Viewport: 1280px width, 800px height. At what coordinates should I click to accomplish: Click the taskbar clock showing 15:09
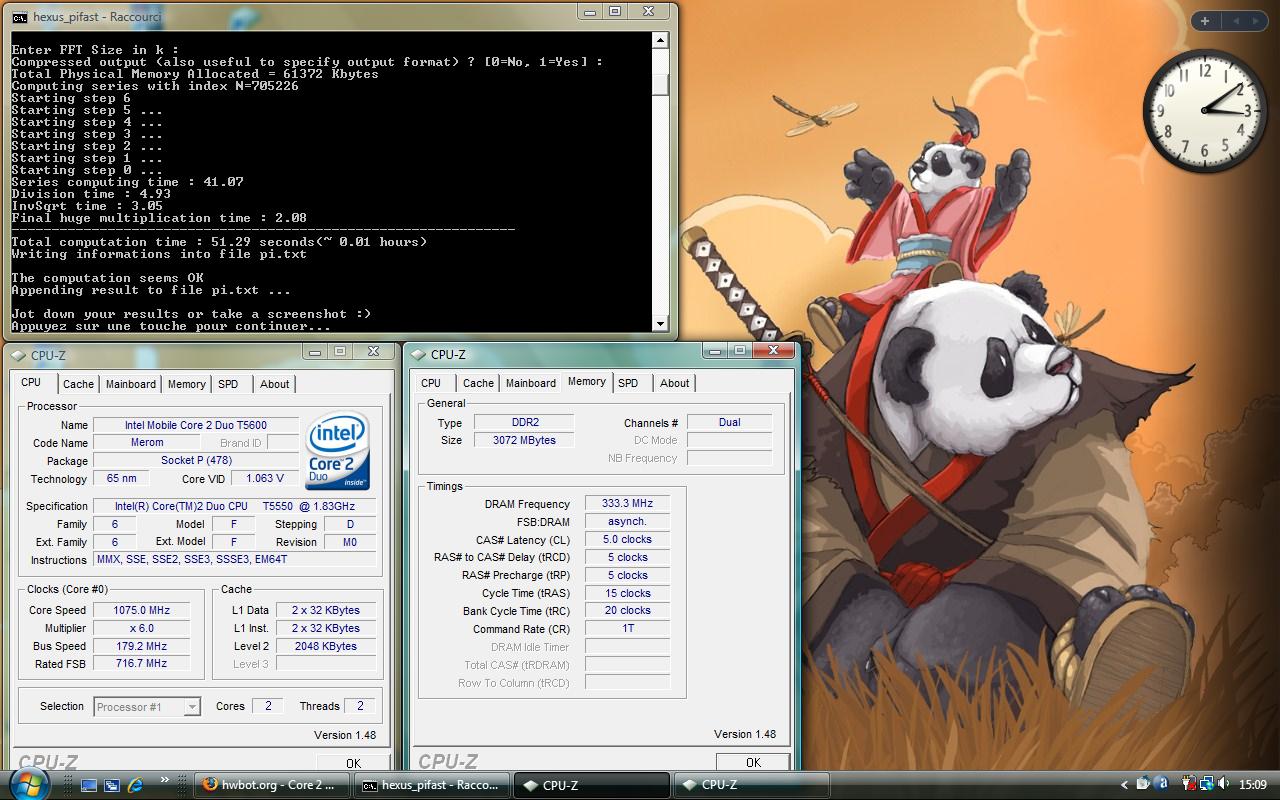tap(1253, 785)
